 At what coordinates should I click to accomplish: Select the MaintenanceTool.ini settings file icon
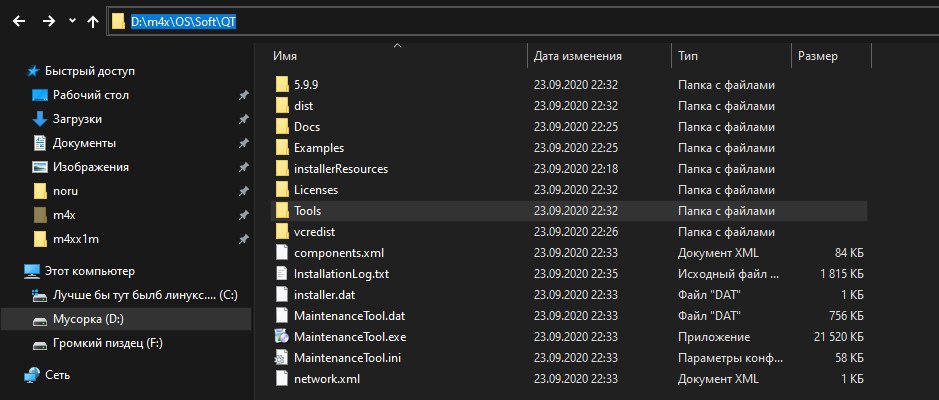click(x=282, y=358)
